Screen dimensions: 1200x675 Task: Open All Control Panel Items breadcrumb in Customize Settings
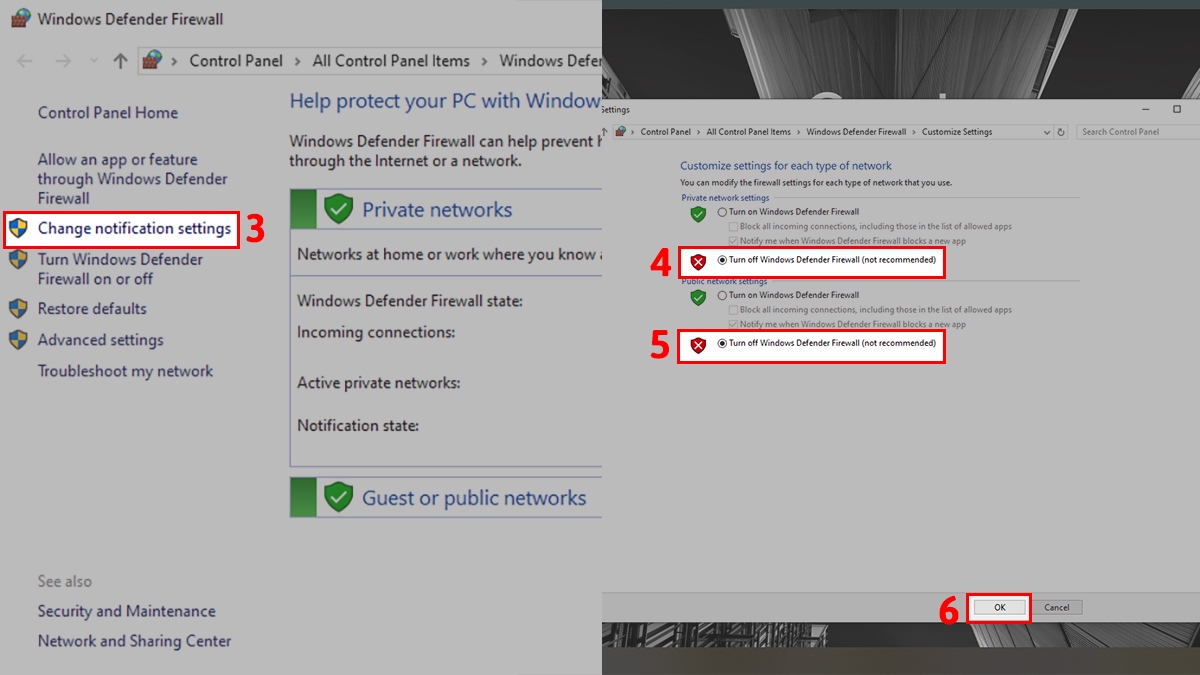point(749,132)
